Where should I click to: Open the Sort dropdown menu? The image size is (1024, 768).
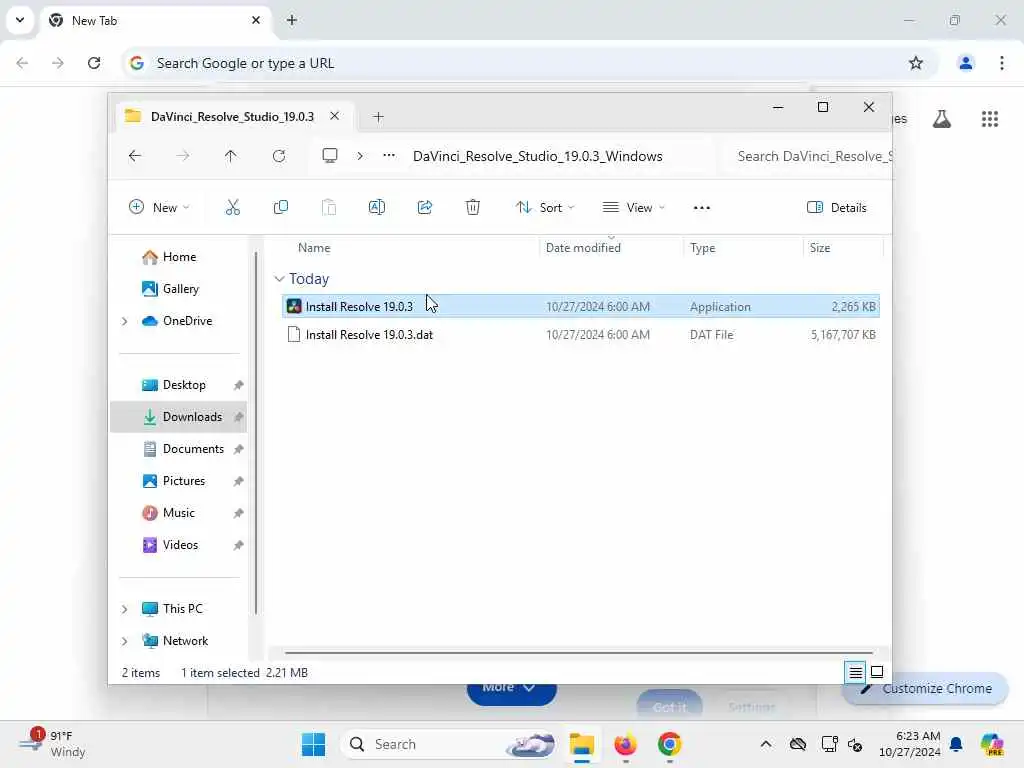545,208
